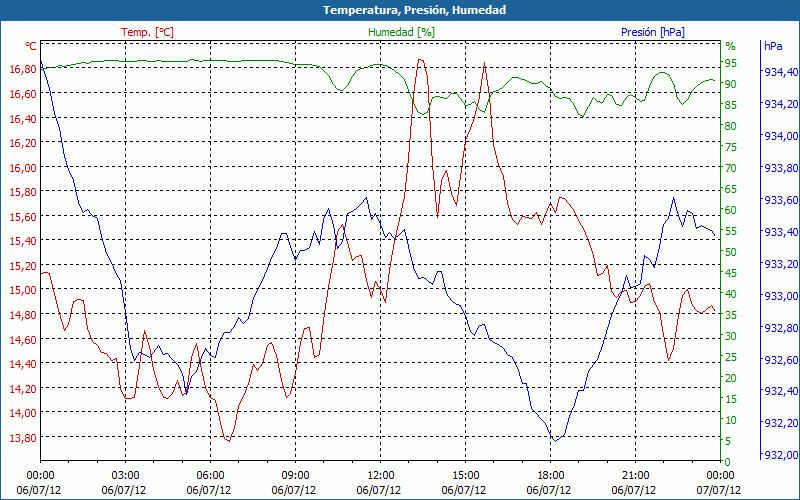Click humidity axis value '85'
This screenshot has width=800, height=500.
tap(731, 105)
